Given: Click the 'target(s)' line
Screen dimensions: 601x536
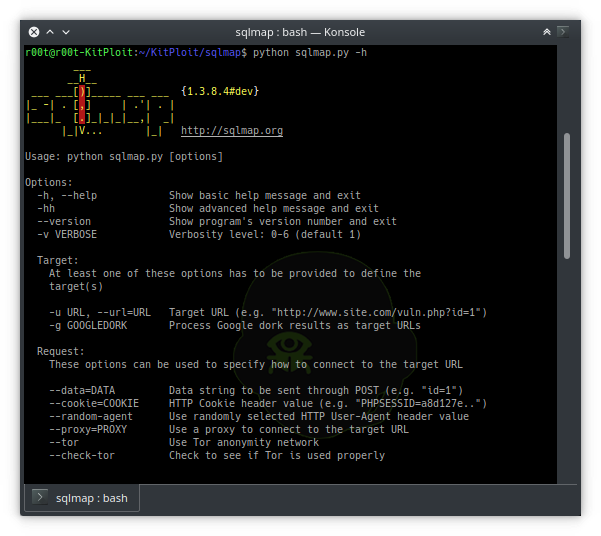Looking at the screenshot, I should (x=76, y=286).
